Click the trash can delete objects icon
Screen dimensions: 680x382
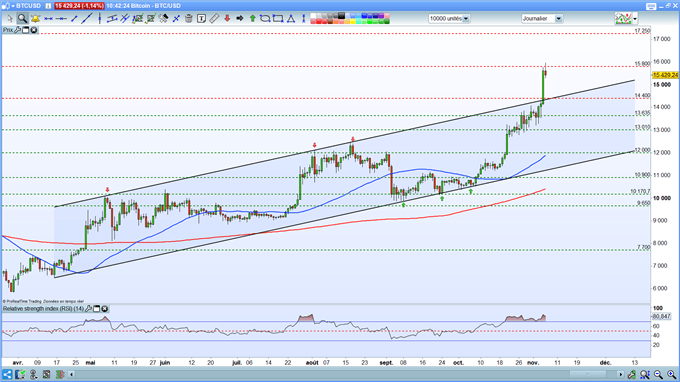pyautogui.click(x=189, y=18)
